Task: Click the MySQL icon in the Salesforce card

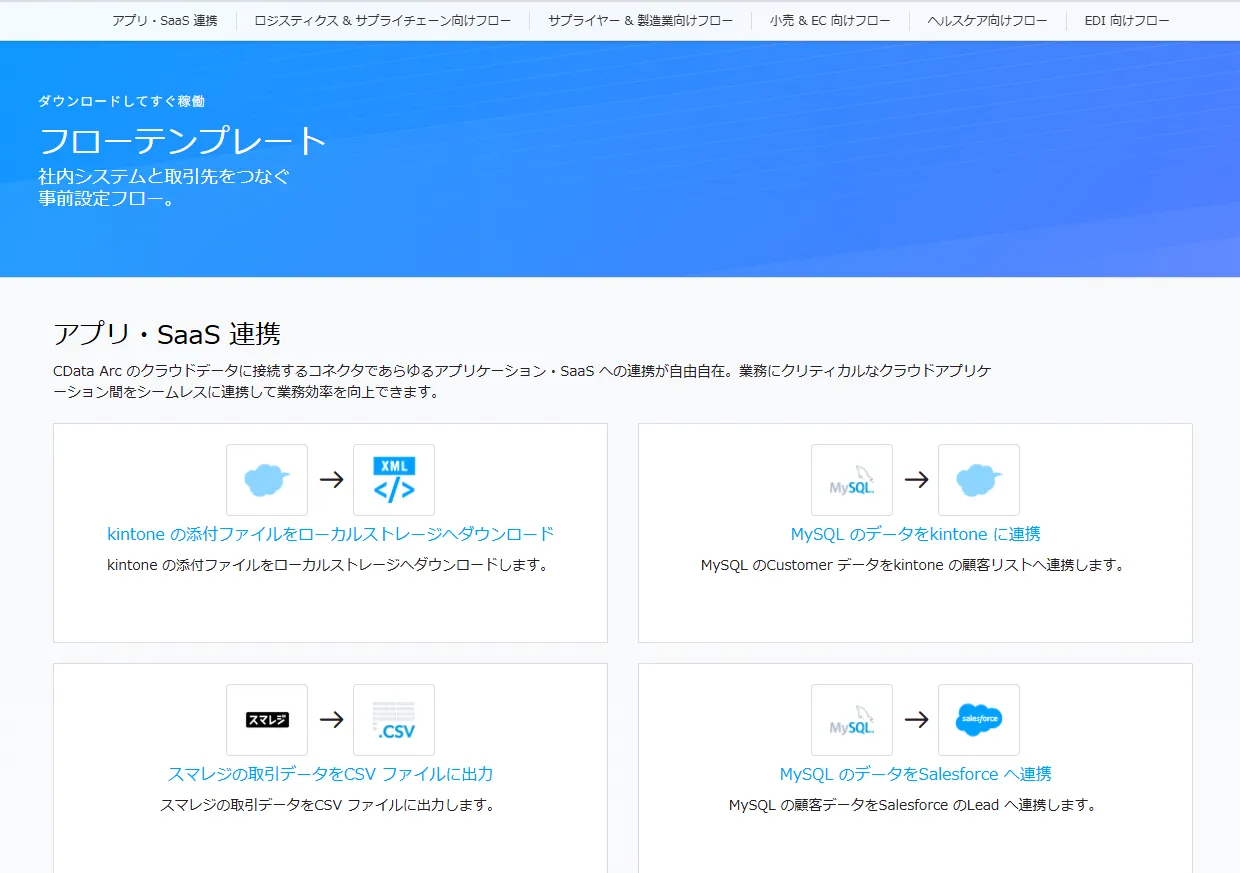Action: (x=852, y=720)
